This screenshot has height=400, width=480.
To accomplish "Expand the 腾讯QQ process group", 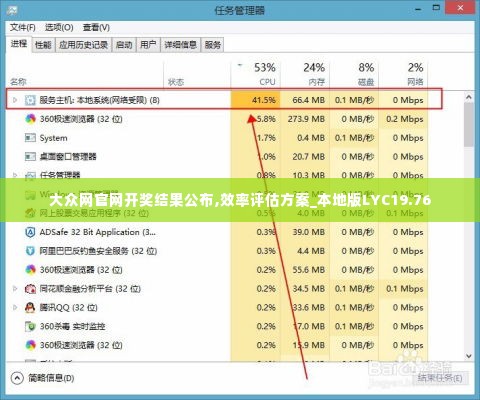I will 15,307.
